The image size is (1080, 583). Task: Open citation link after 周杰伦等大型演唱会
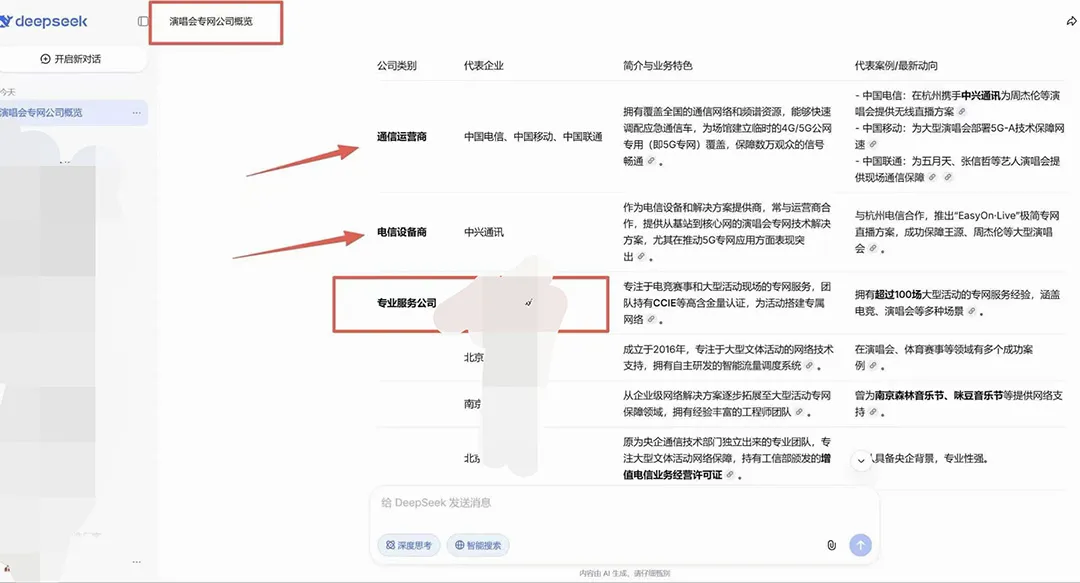coord(873,248)
